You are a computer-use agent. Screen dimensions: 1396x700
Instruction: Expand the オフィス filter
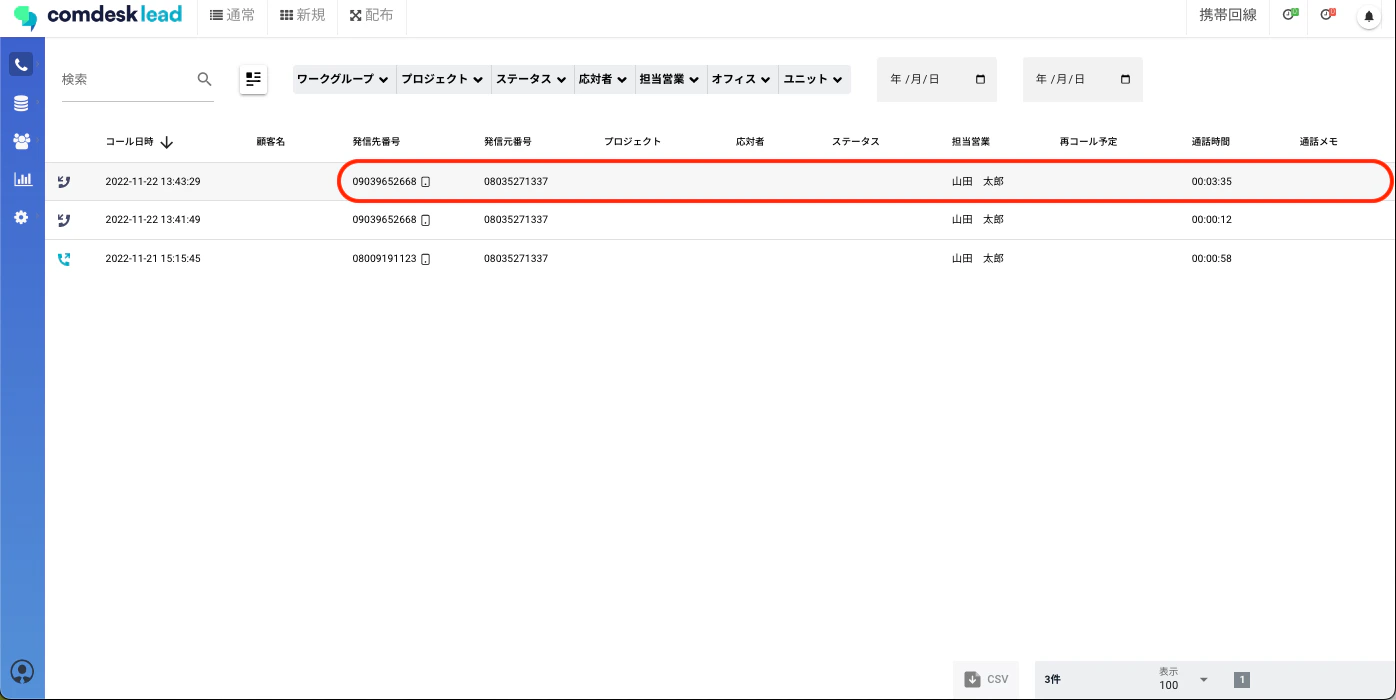741,79
